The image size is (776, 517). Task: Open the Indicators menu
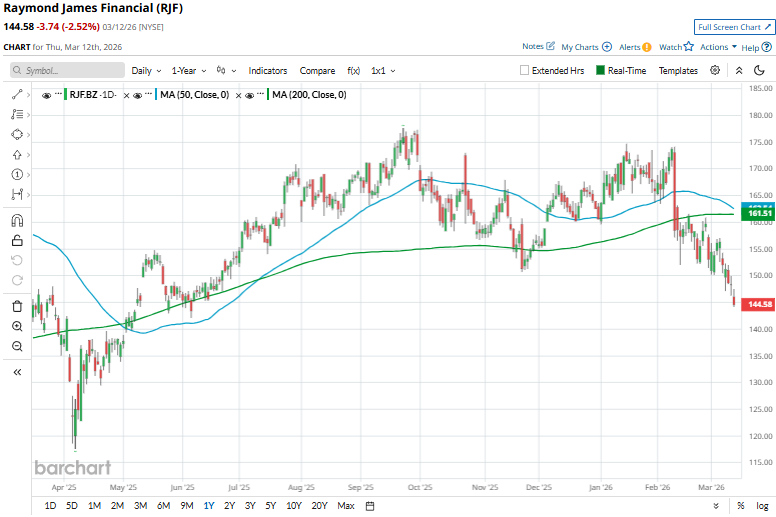(x=267, y=71)
